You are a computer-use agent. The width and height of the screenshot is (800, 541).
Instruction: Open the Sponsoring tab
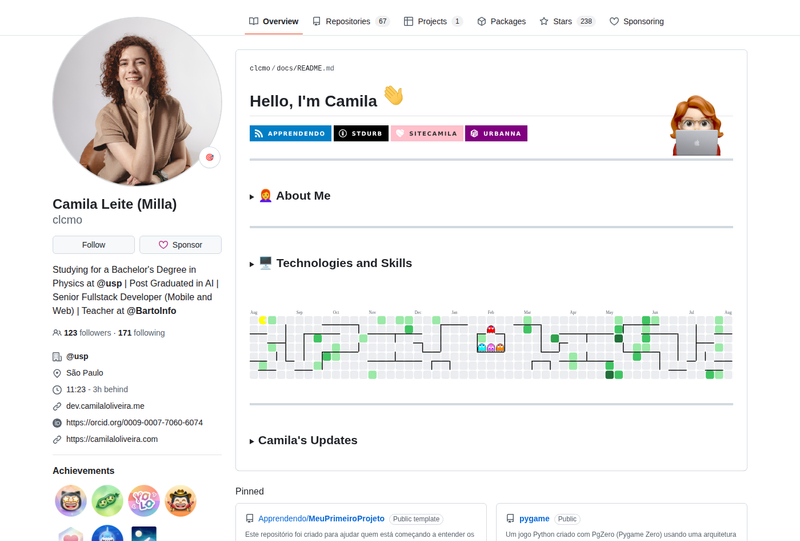(637, 21)
